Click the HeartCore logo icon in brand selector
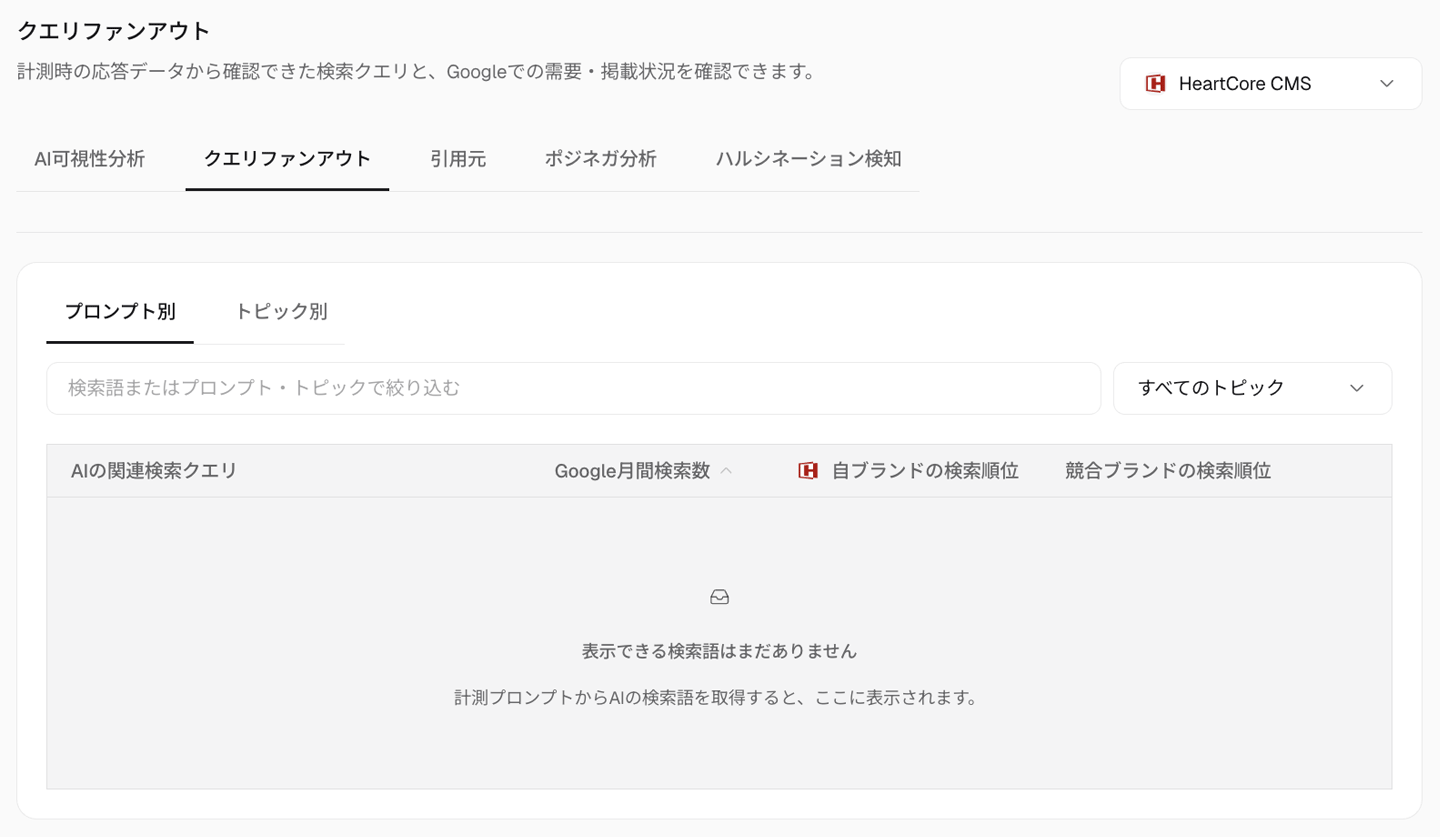Viewport: 1440px width, 837px height. 1155,84
